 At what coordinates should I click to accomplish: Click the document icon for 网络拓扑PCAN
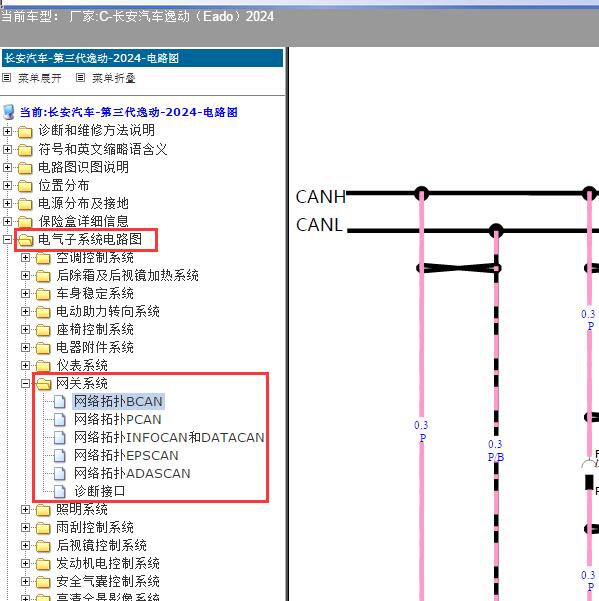point(59,419)
